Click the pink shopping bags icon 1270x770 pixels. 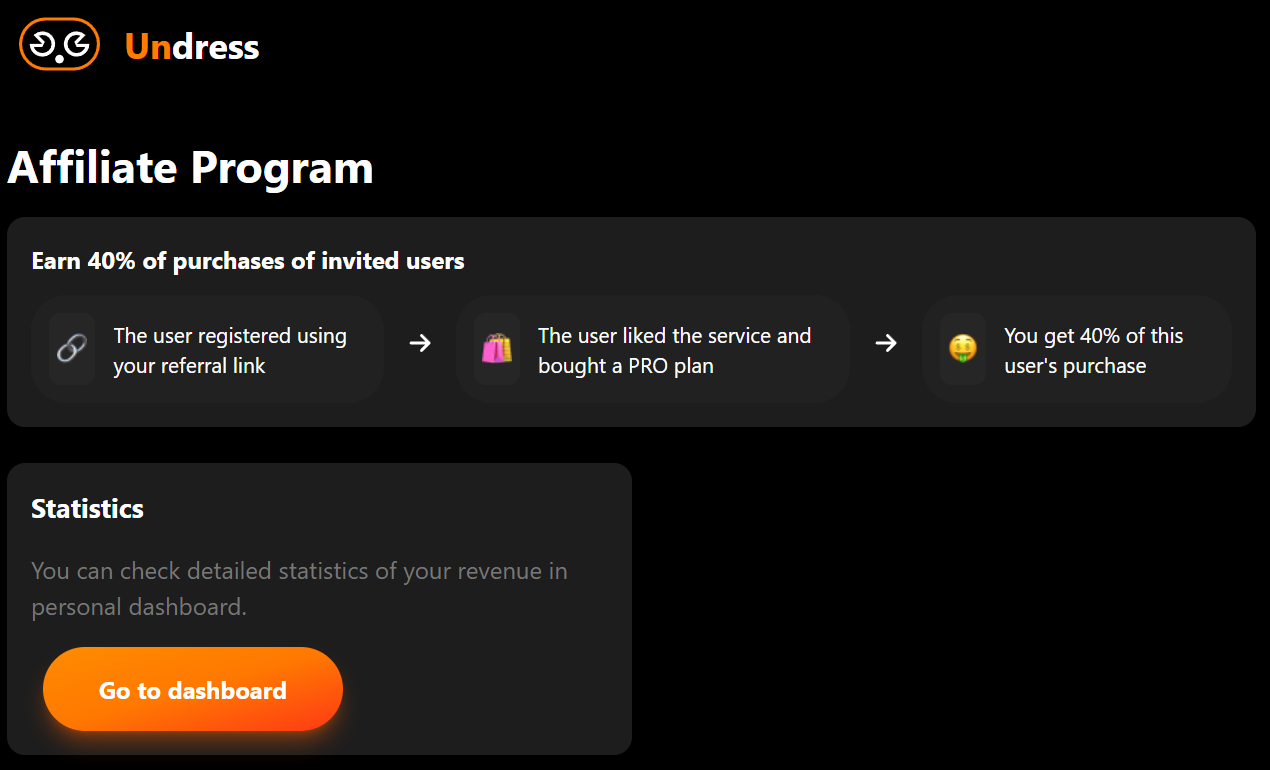[496, 349]
